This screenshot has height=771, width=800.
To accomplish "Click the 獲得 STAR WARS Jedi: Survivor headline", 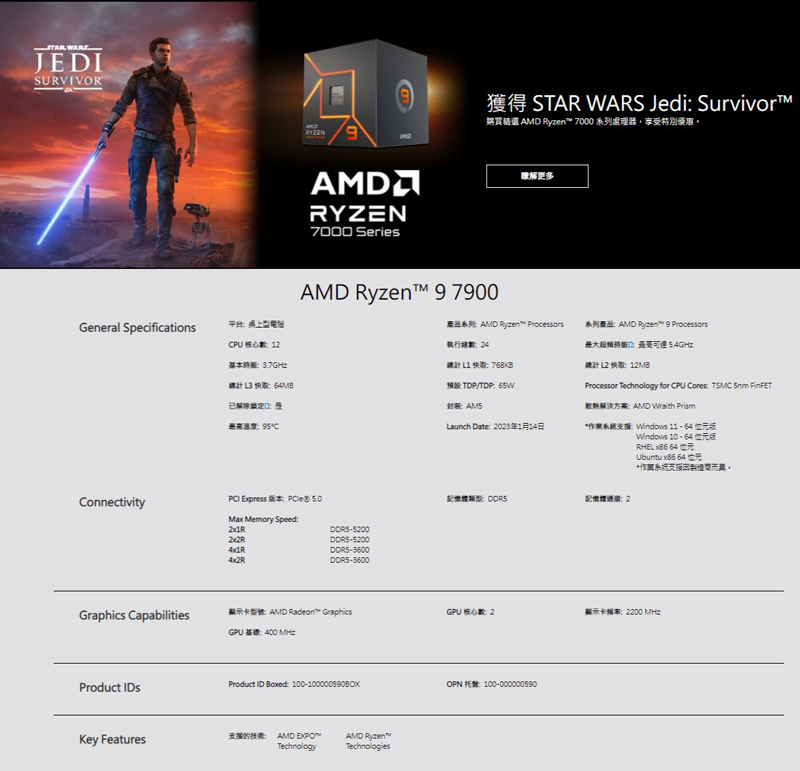I will pos(639,103).
